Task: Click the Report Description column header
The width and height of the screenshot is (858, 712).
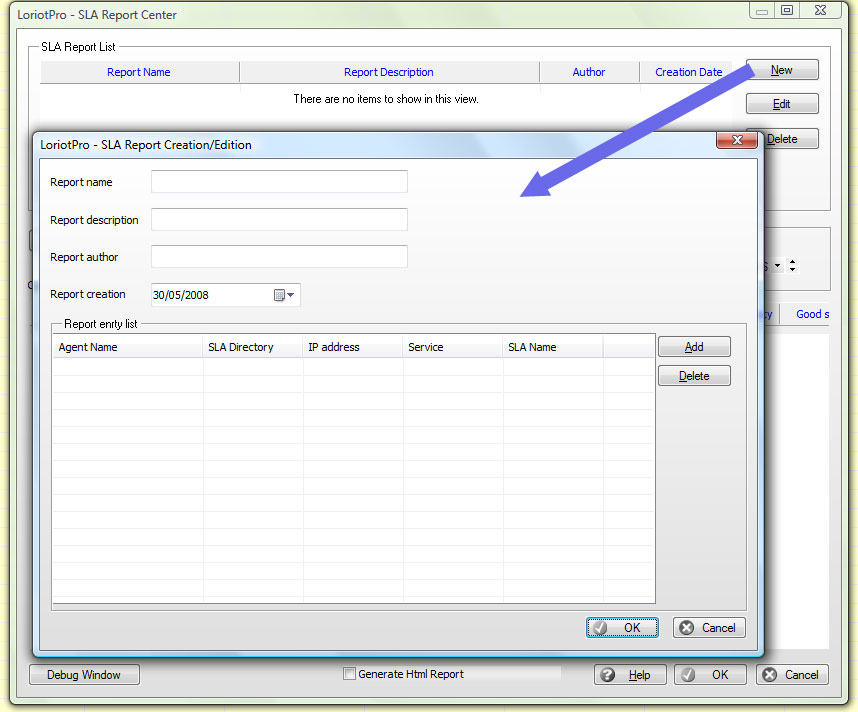Action: pos(389,72)
